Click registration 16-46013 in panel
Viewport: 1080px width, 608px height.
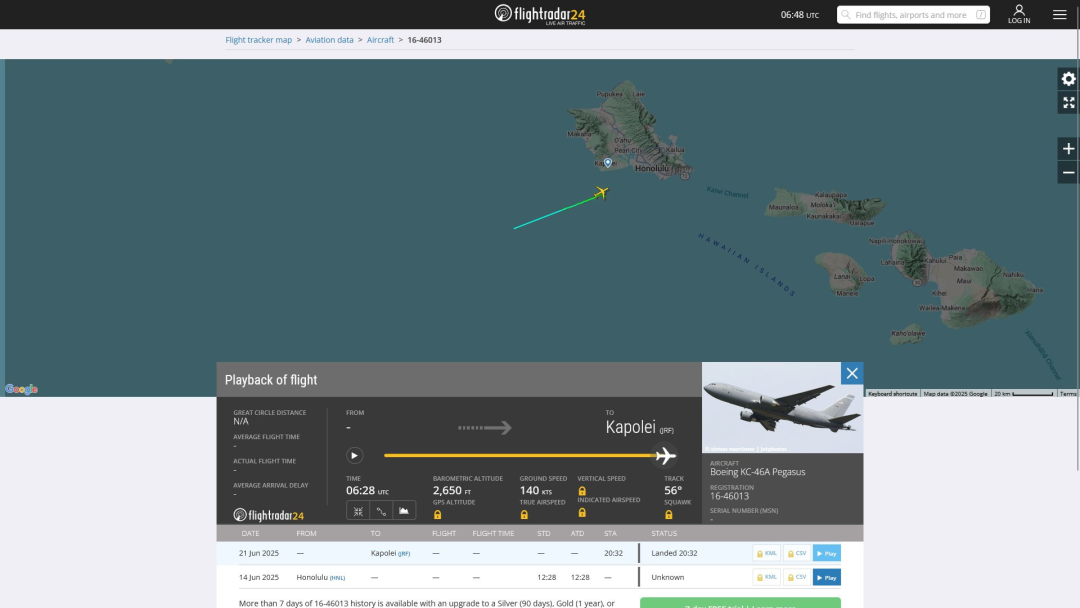pyautogui.click(x=729, y=496)
